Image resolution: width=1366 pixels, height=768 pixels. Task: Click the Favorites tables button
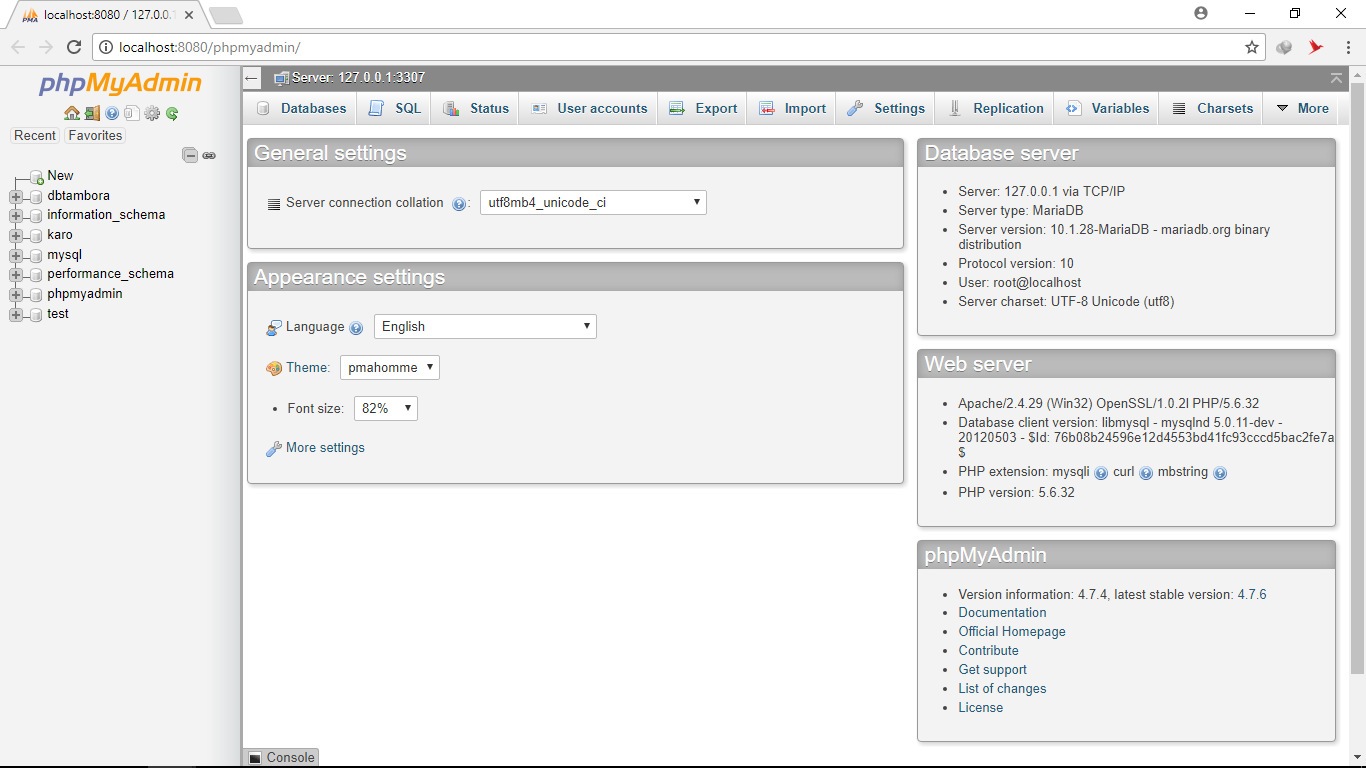point(95,135)
